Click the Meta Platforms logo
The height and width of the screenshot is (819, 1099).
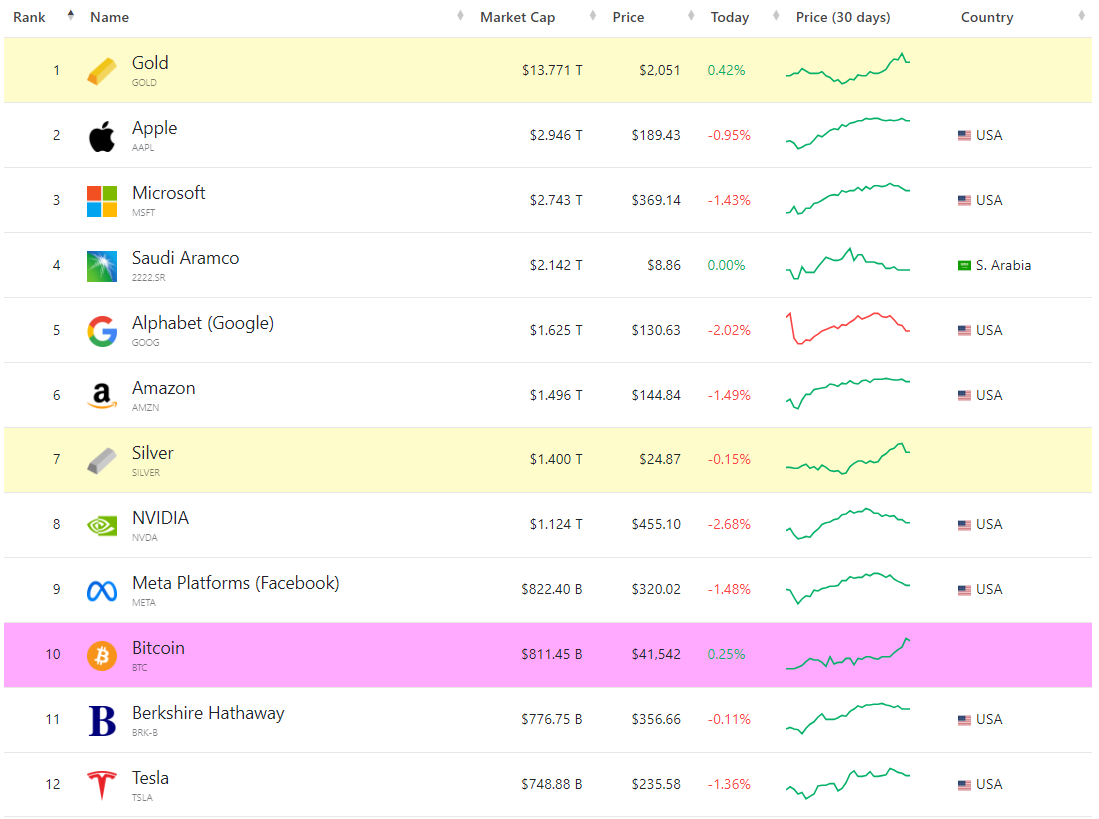click(102, 590)
